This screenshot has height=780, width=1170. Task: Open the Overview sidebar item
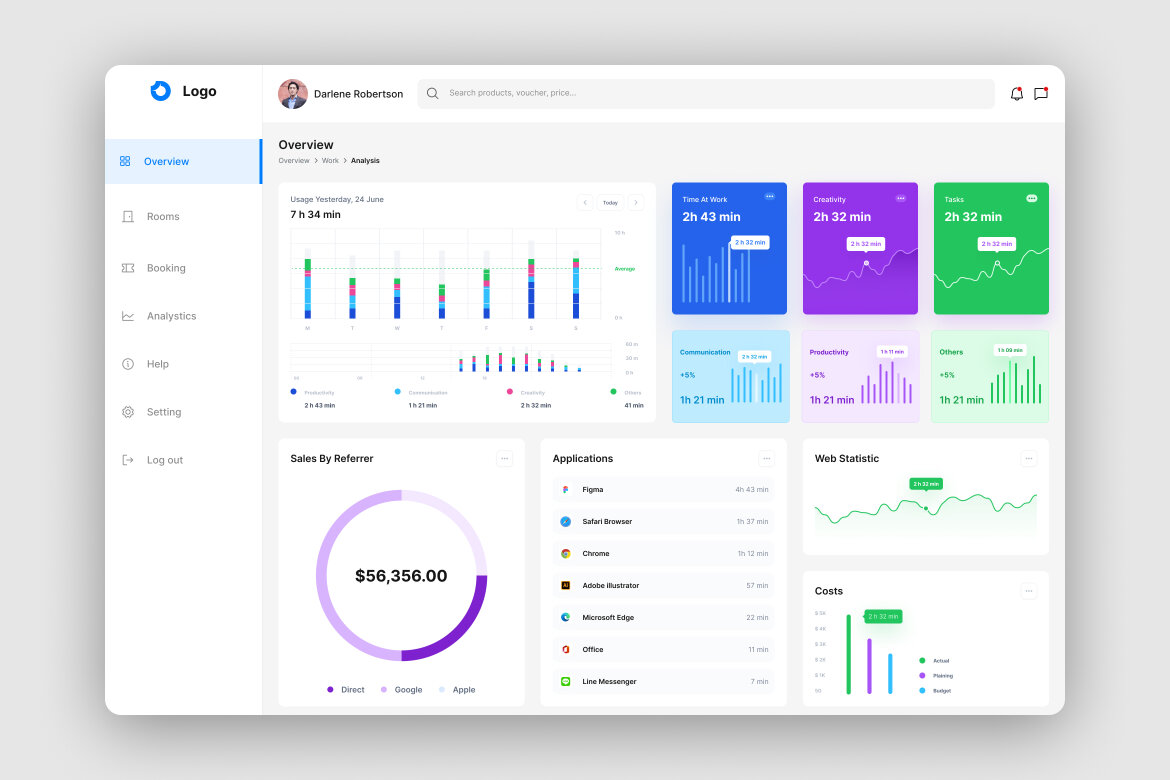coord(184,161)
